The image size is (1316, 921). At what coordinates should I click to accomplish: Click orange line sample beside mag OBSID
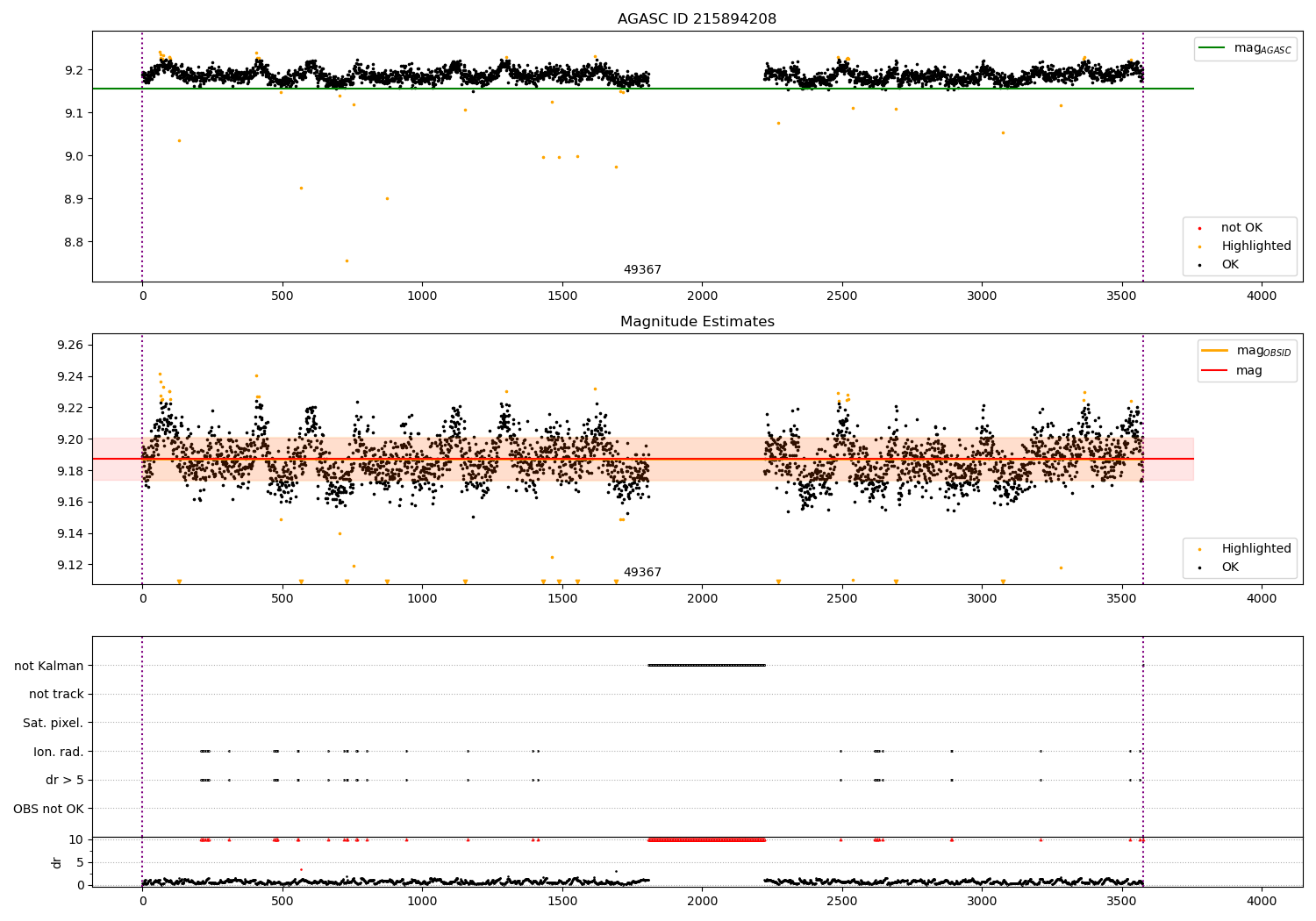(1215, 350)
